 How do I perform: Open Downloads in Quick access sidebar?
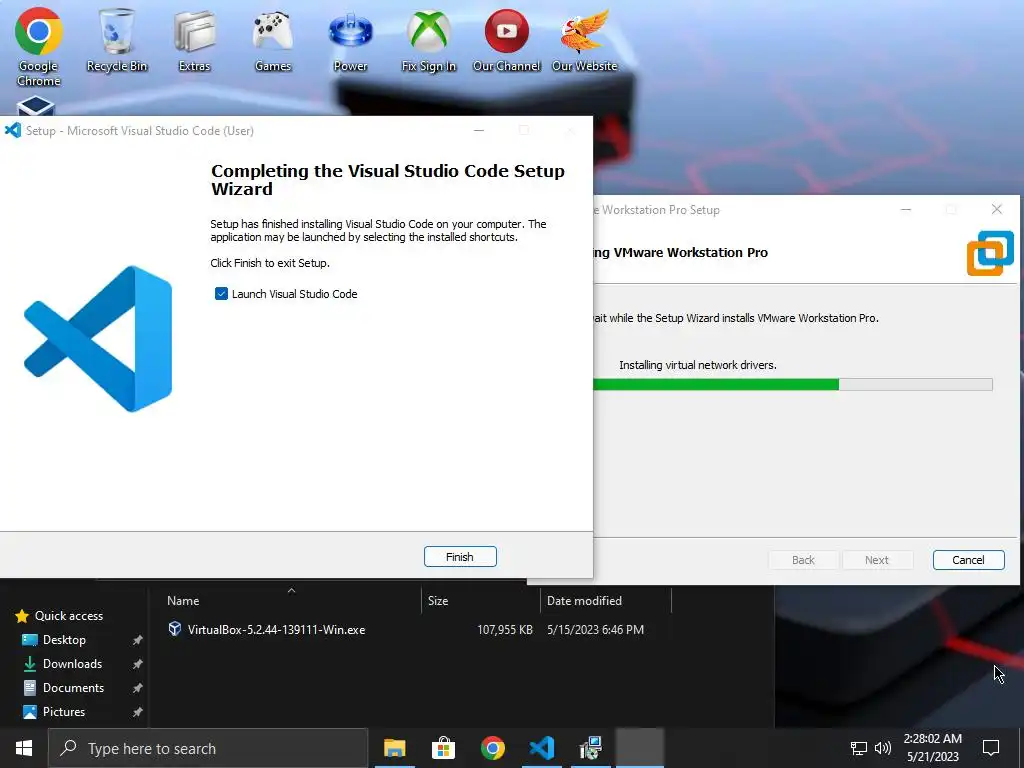point(72,664)
